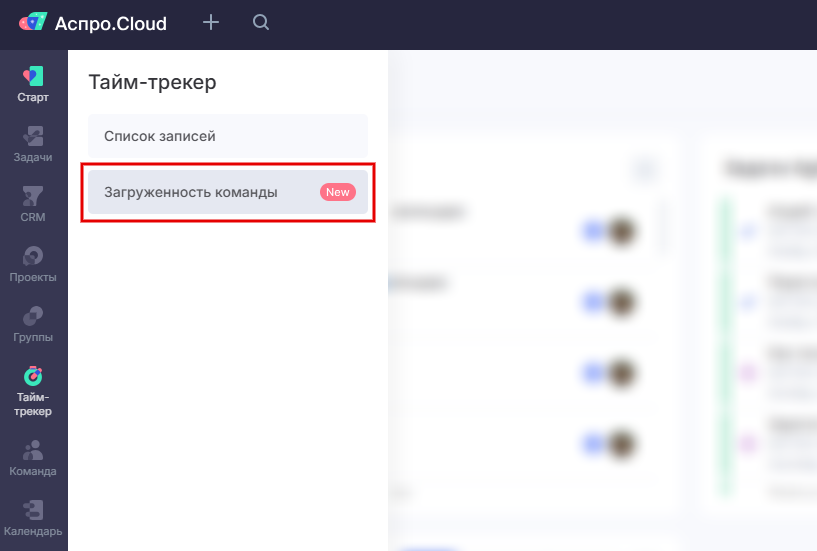Open Календарь from the sidebar
The image size is (817, 551).
tap(33, 517)
